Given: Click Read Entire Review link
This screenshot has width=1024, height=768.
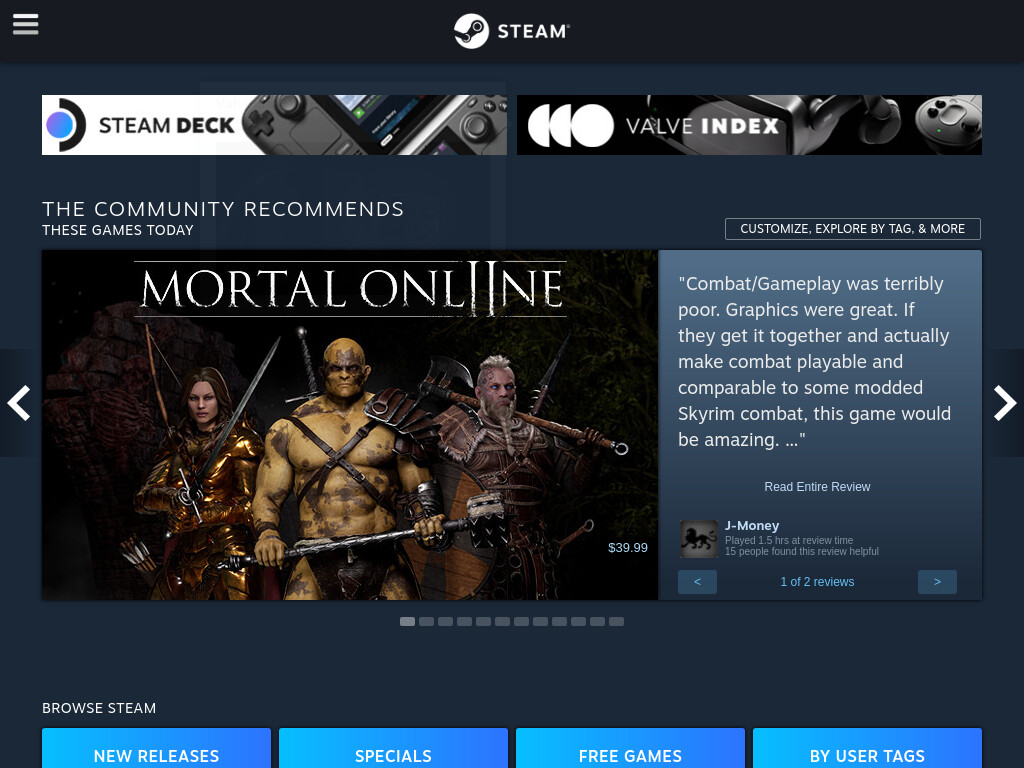Looking at the screenshot, I should pos(817,487).
